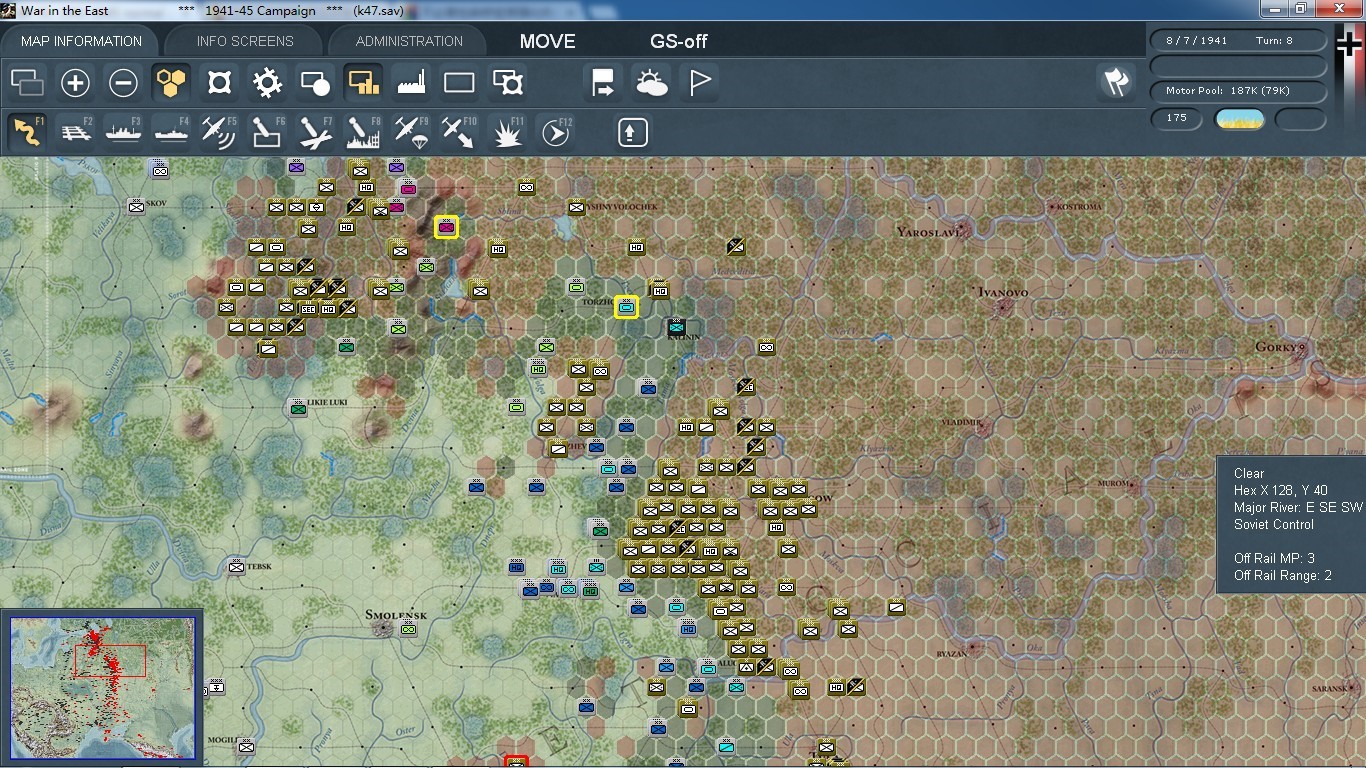Click the hex info tooltip panel
Screen dimensions: 1366x768
(1291, 525)
